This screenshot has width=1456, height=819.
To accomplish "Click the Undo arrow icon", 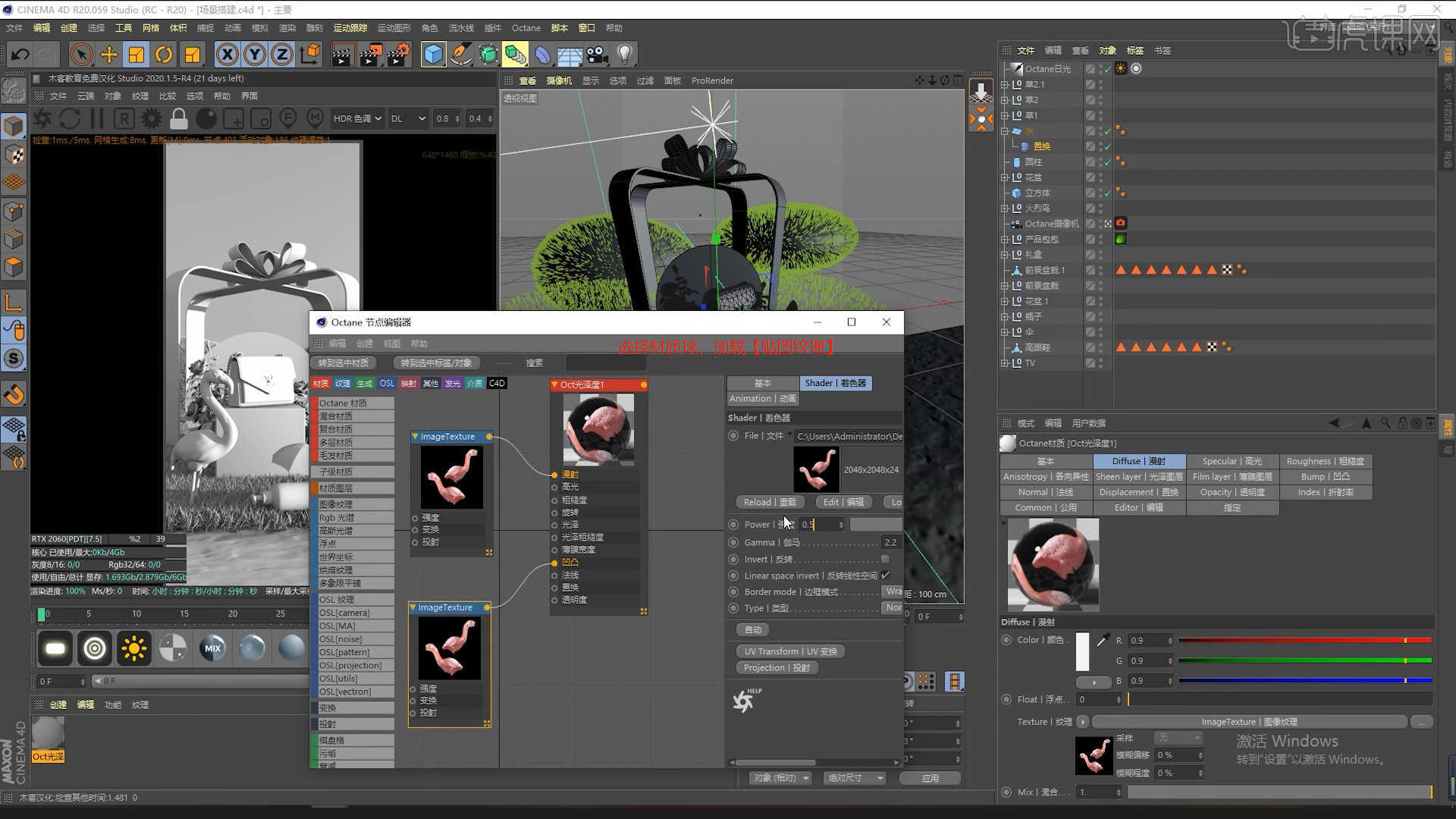I will click(x=20, y=55).
